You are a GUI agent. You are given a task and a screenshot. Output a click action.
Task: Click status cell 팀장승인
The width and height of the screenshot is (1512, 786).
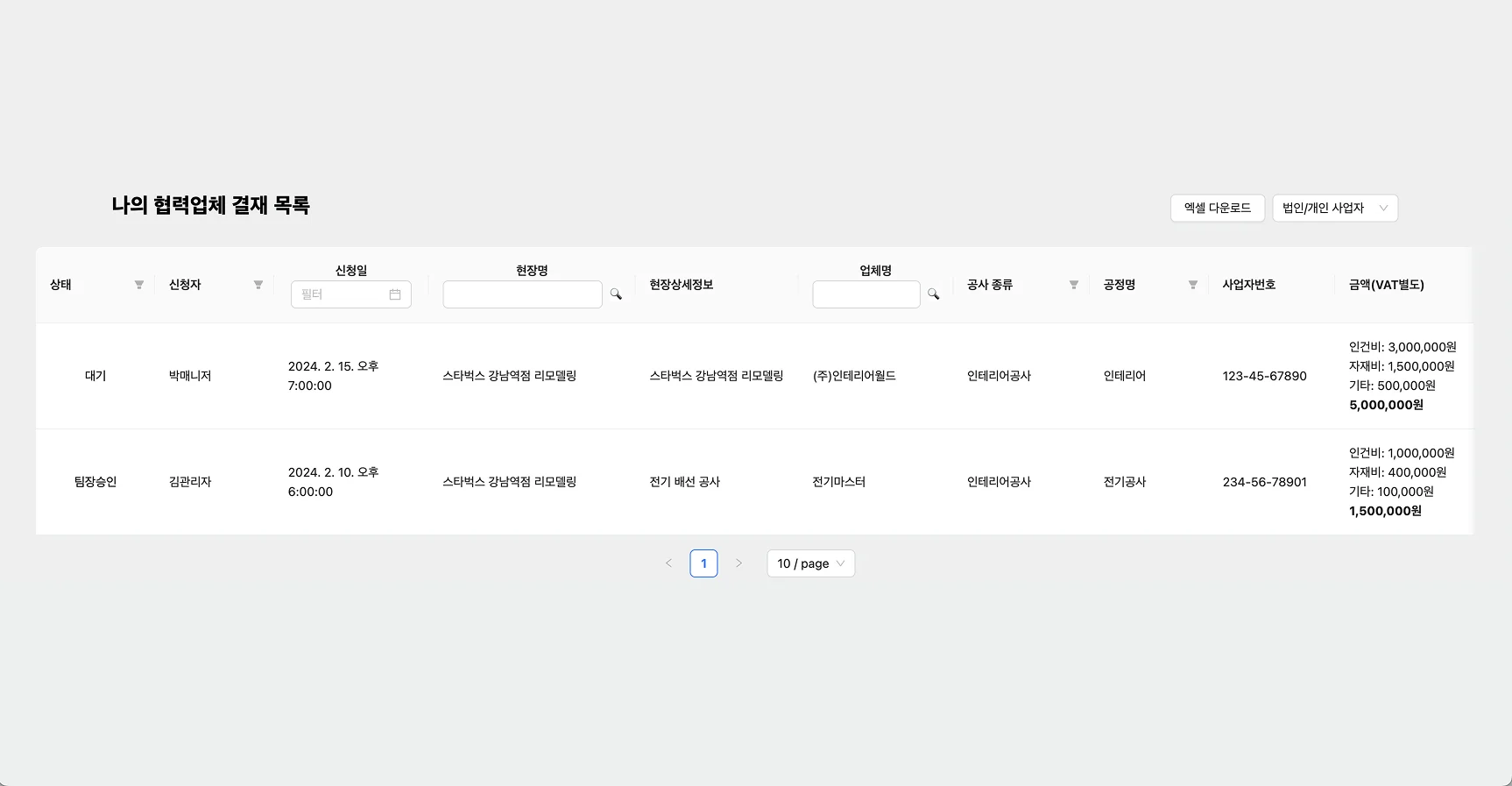[95, 482]
